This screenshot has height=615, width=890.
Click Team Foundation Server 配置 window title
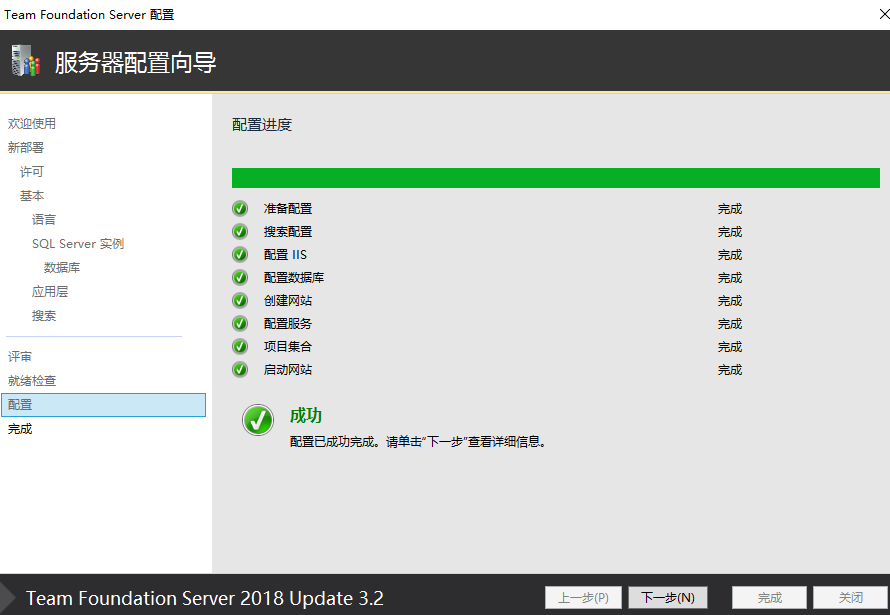coord(89,14)
